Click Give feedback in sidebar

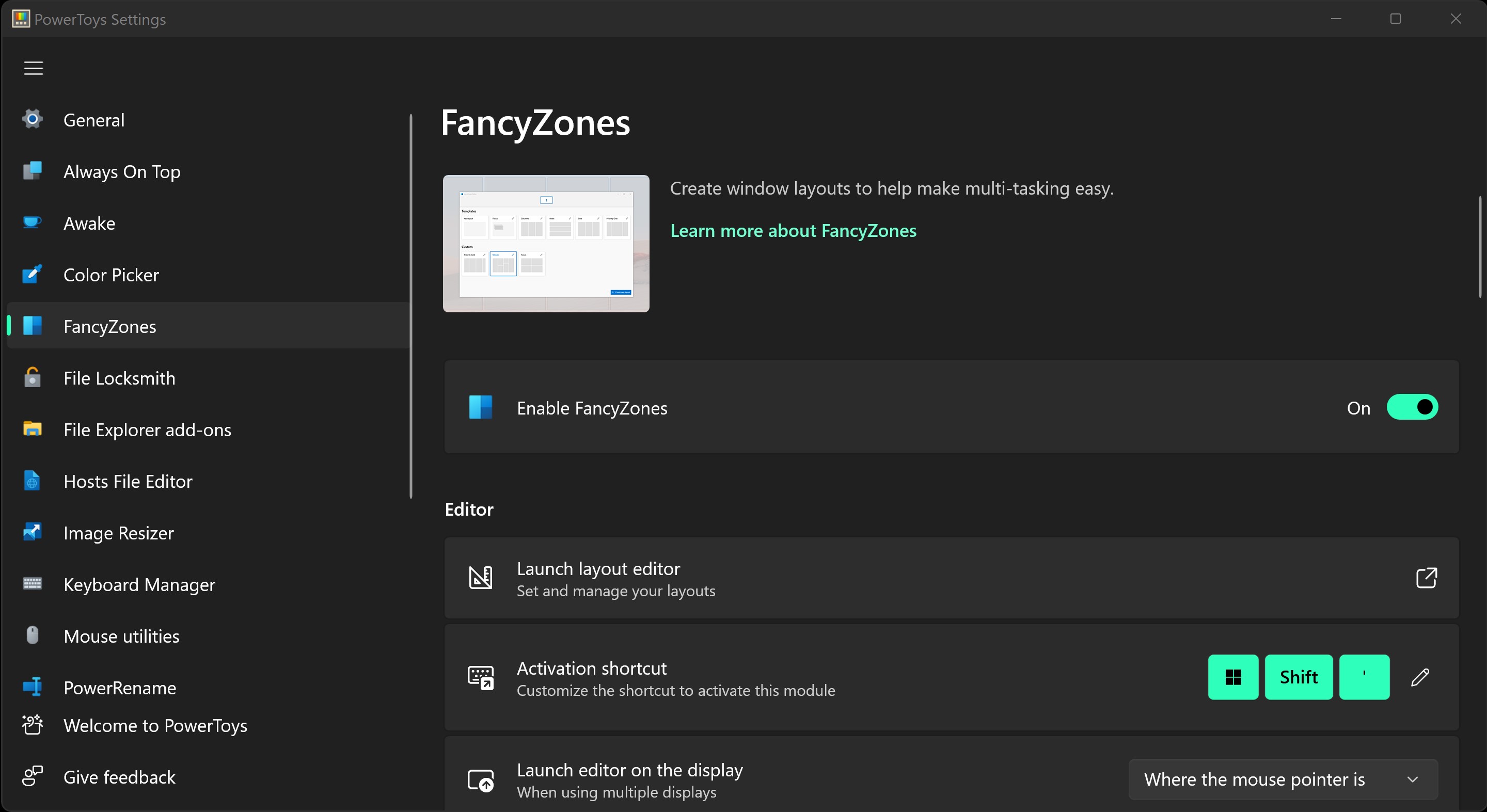[118, 777]
